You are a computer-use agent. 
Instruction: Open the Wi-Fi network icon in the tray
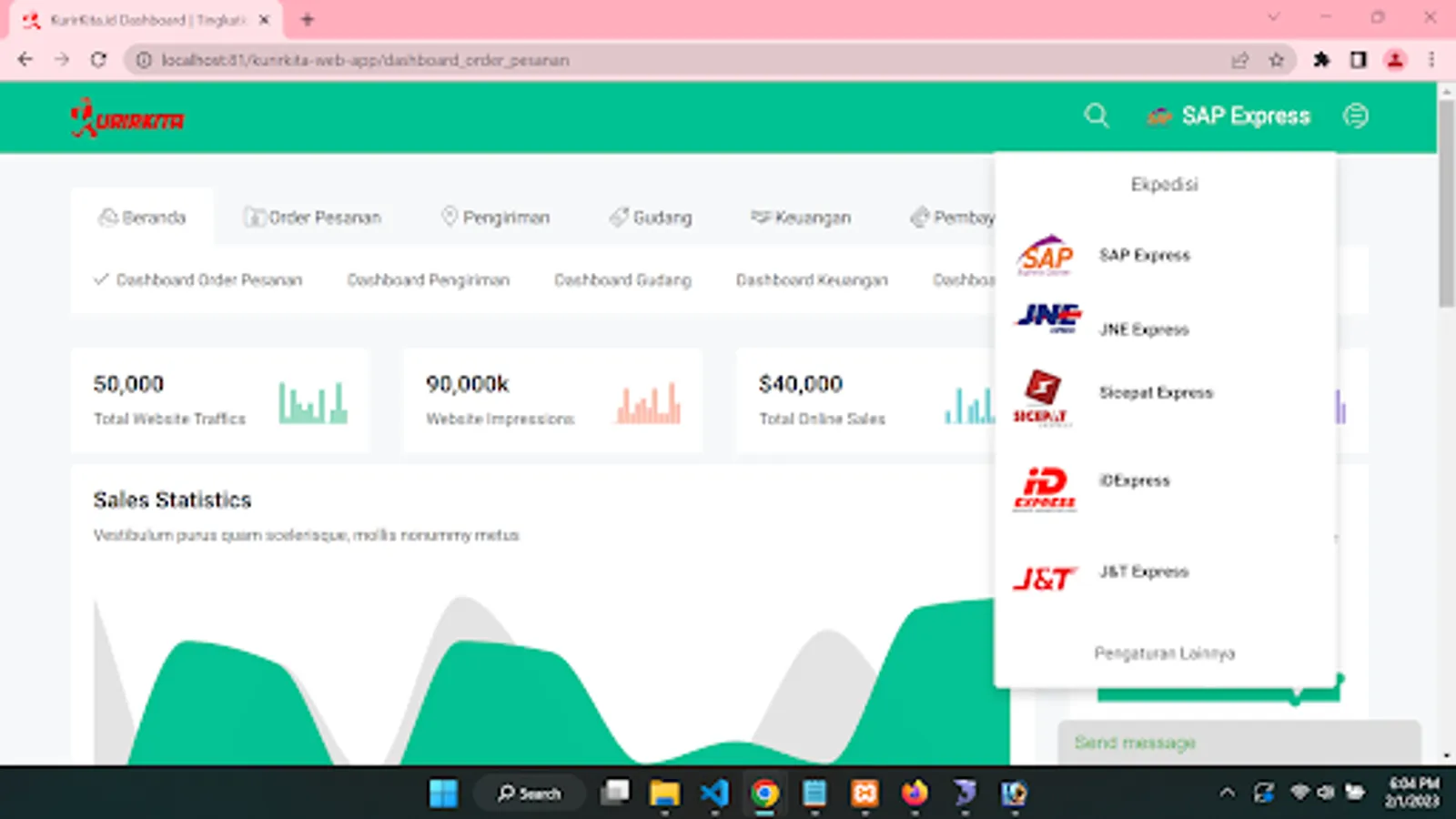[x=1299, y=792]
